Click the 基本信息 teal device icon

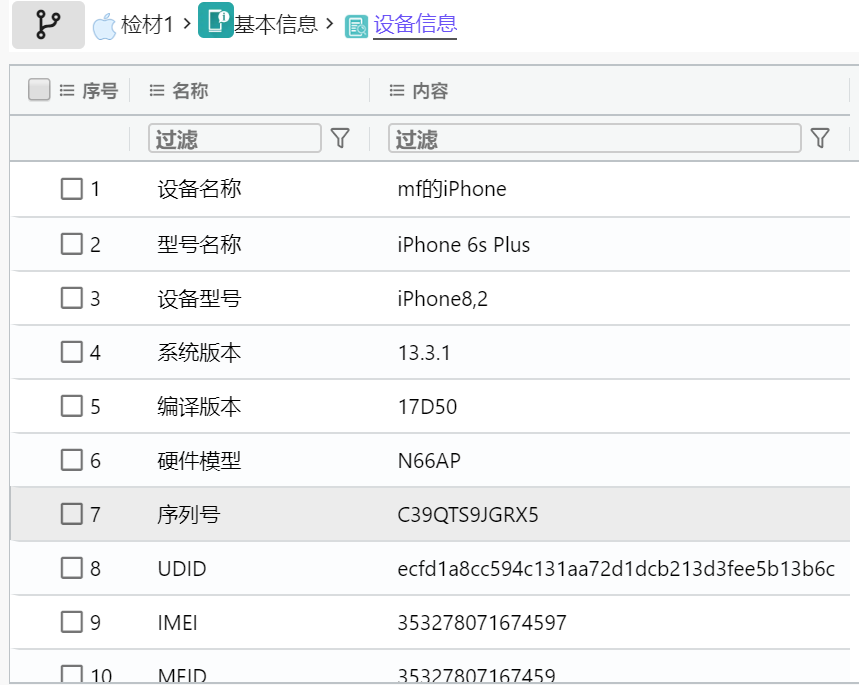216,20
